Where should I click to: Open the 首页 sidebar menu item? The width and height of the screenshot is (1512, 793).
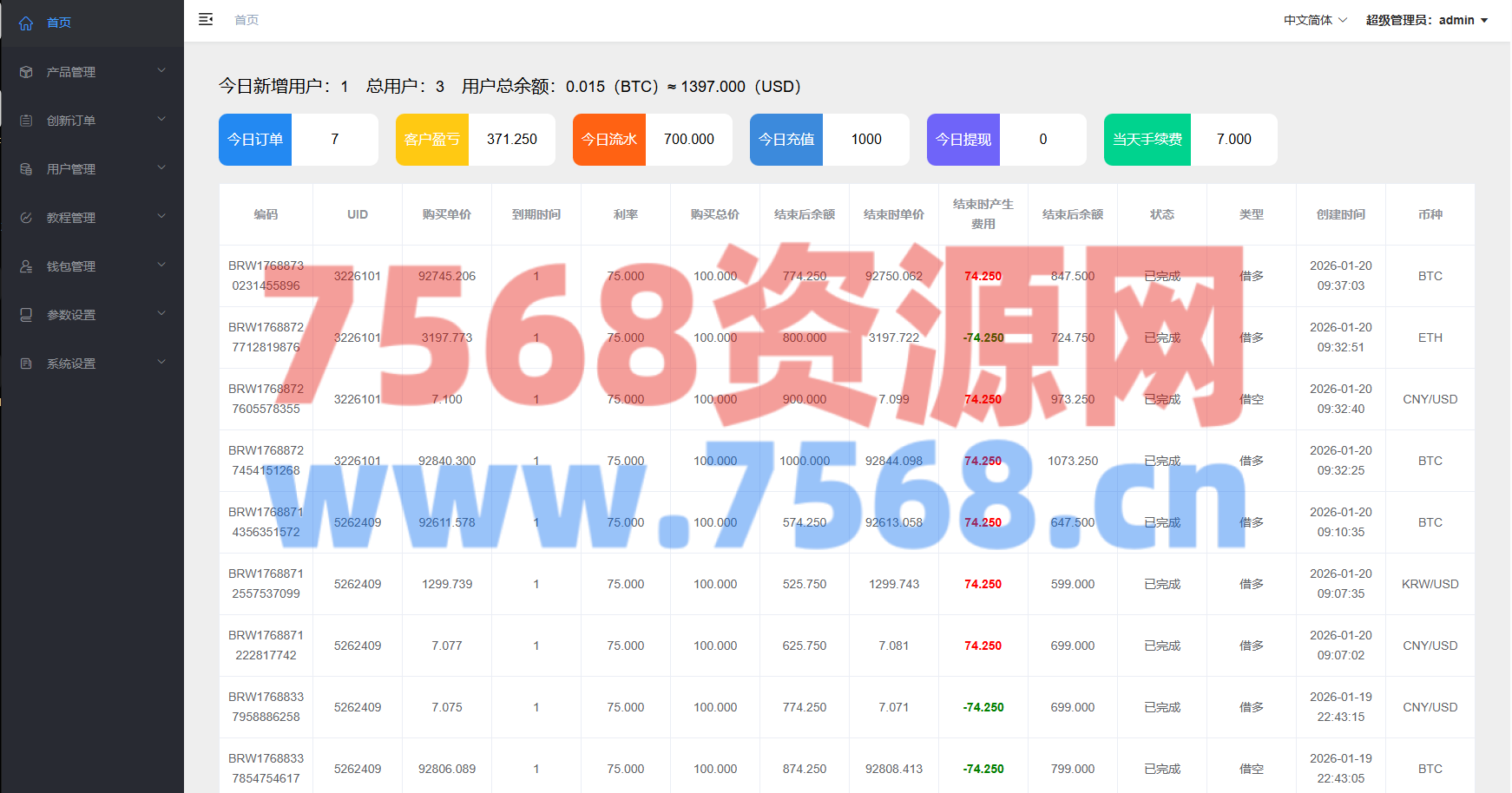(59, 23)
